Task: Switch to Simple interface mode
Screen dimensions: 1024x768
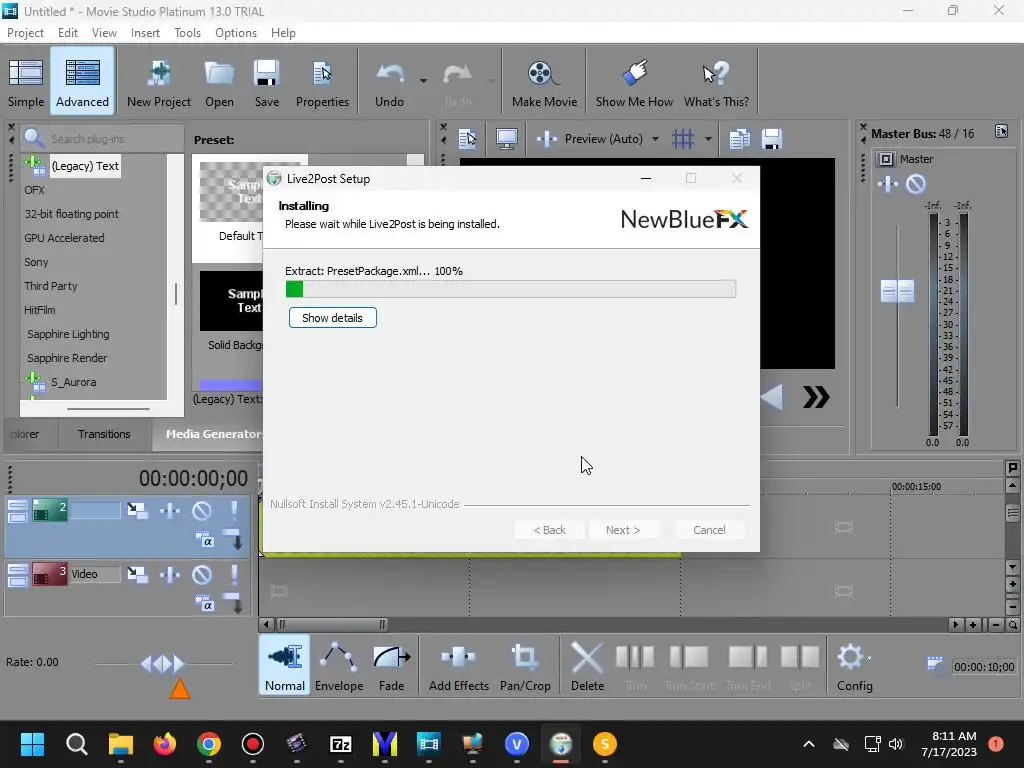Action: 26,82
